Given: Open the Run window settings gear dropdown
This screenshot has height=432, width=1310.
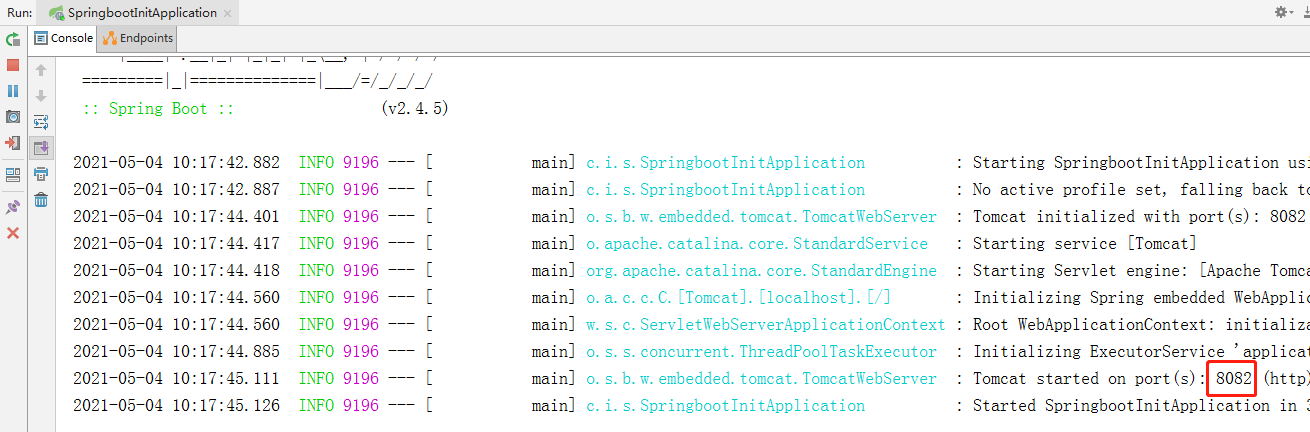Looking at the screenshot, I should click(1282, 12).
